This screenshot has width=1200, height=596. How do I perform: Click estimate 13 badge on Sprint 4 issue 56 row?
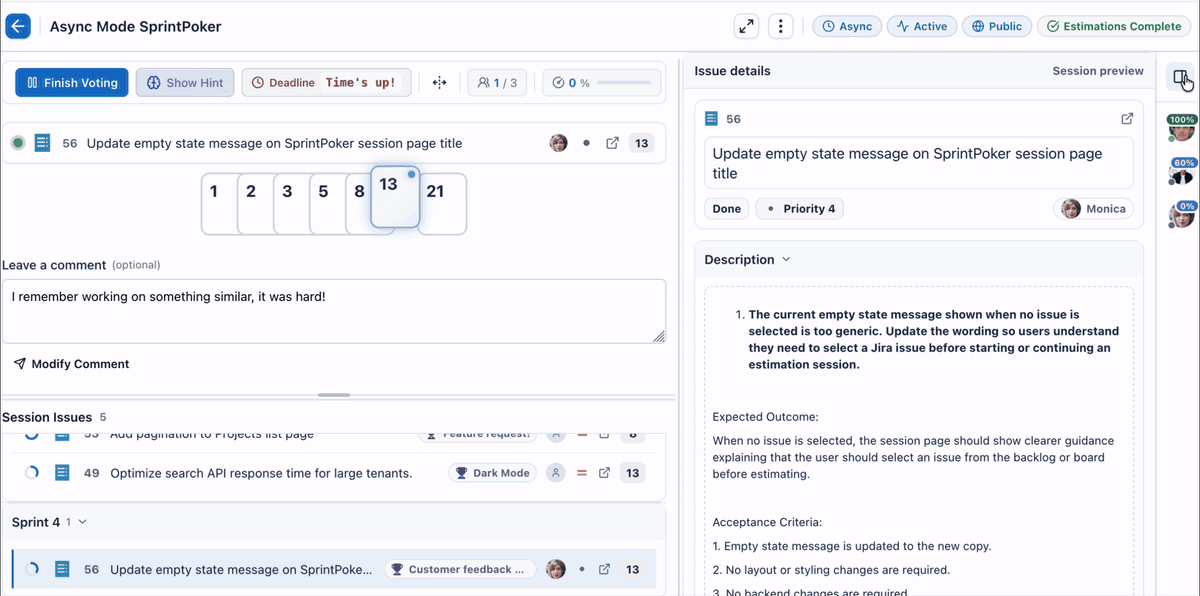pos(633,569)
